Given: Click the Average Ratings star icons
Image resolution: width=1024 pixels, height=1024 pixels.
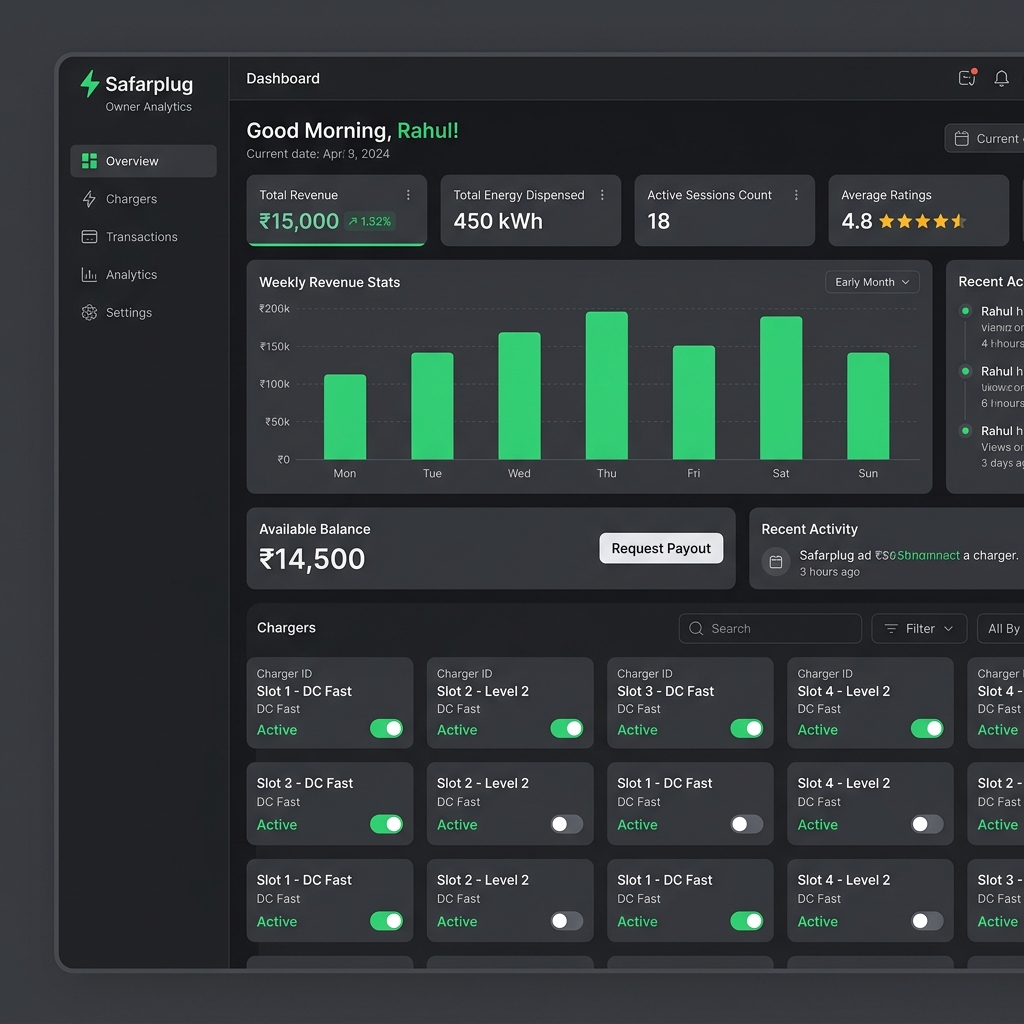Looking at the screenshot, I should coord(922,221).
